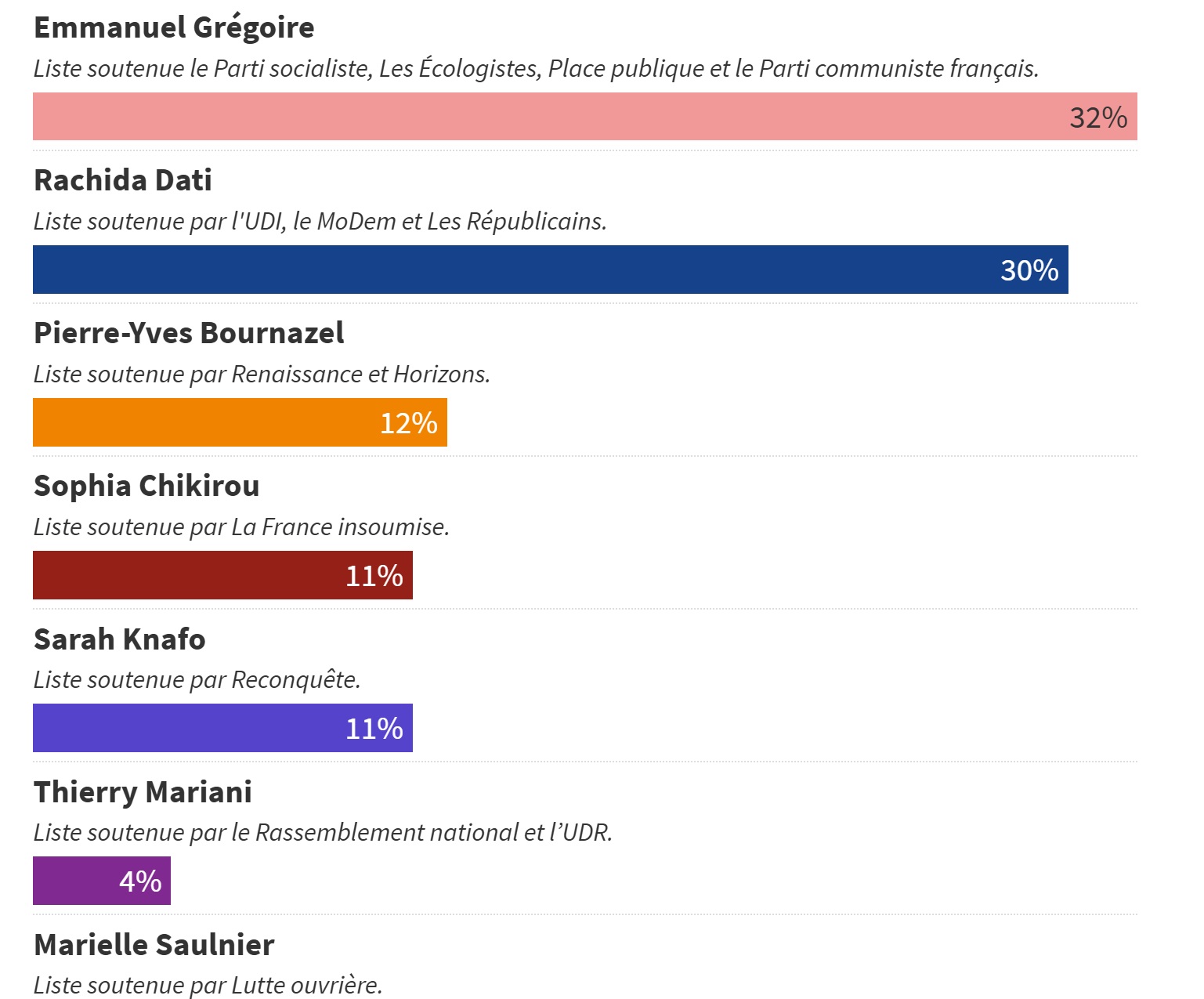Click the Rachida Dati candidate name
The height and width of the screenshot is (999, 1204).
(x=123, y=180)
